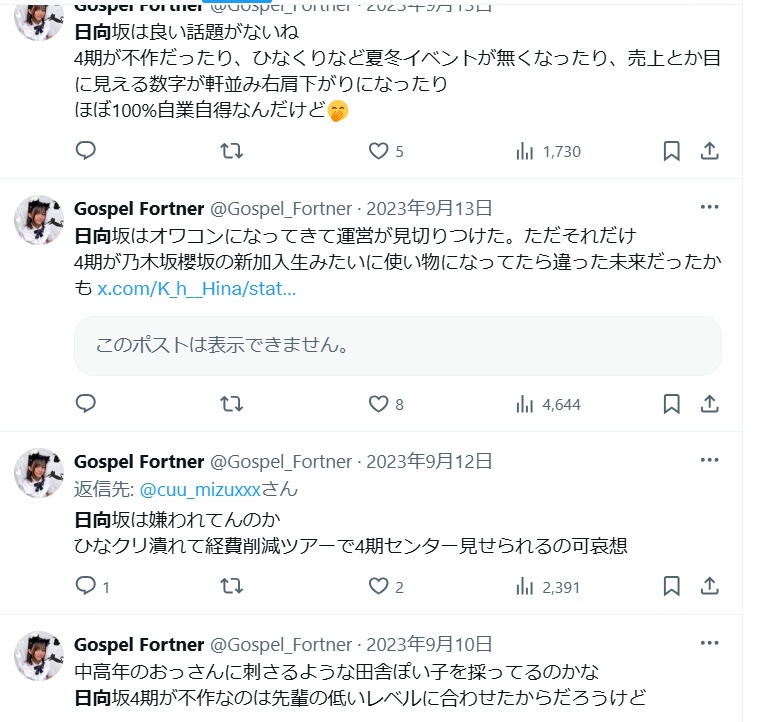
Task: Like the post with 2 likes
Action: point(378,587)
